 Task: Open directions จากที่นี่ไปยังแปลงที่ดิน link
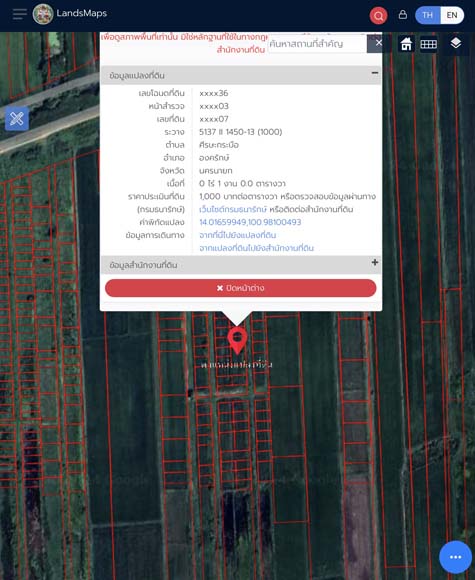pos(238,235)
